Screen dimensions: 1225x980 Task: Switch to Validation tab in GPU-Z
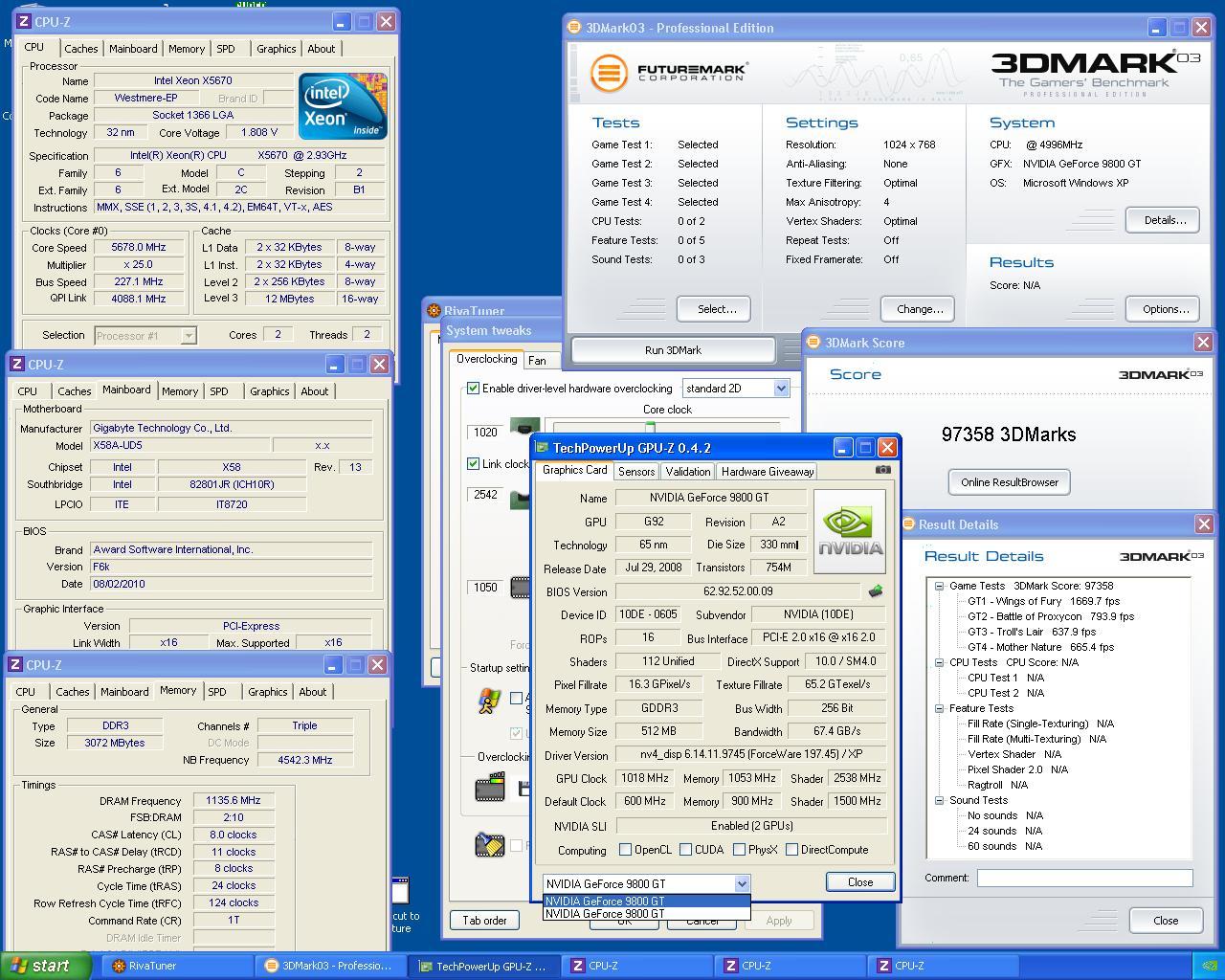(x=687, y=471)
